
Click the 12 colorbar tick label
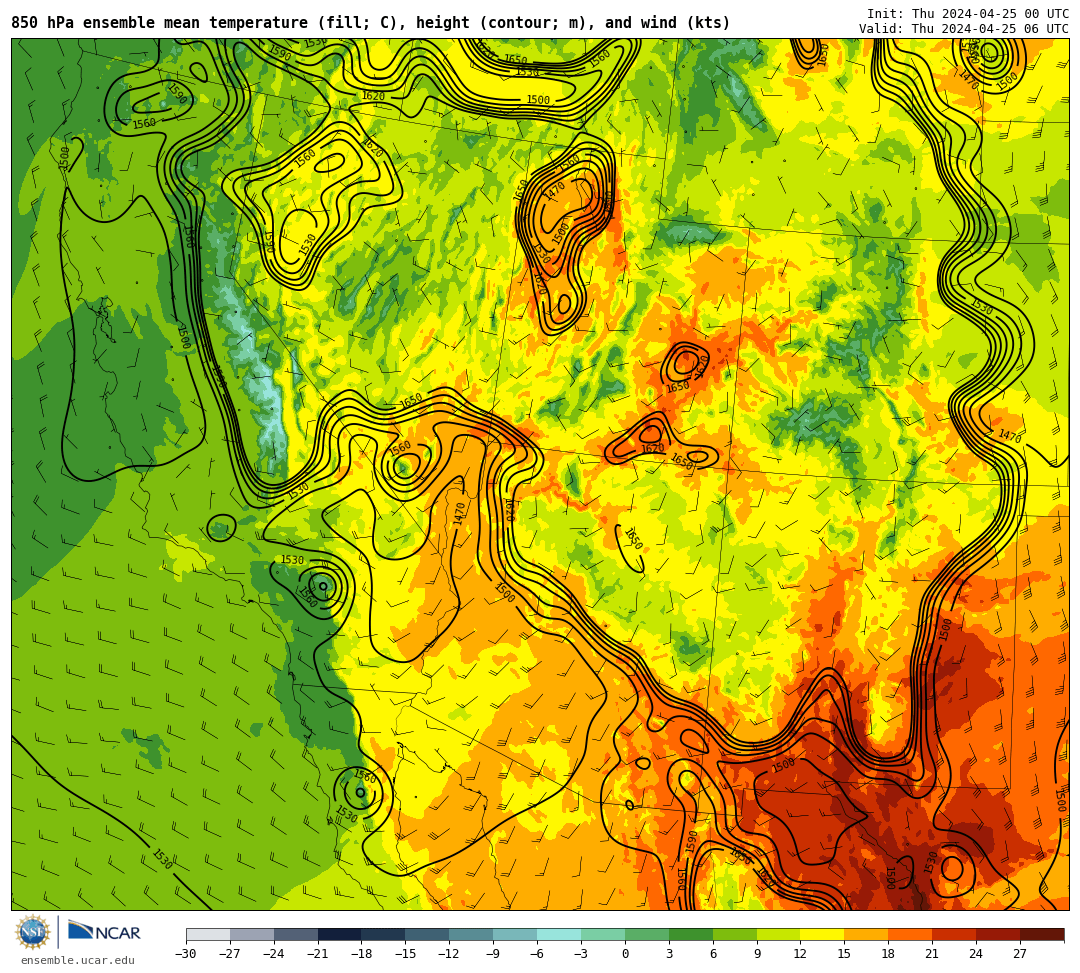801,954
